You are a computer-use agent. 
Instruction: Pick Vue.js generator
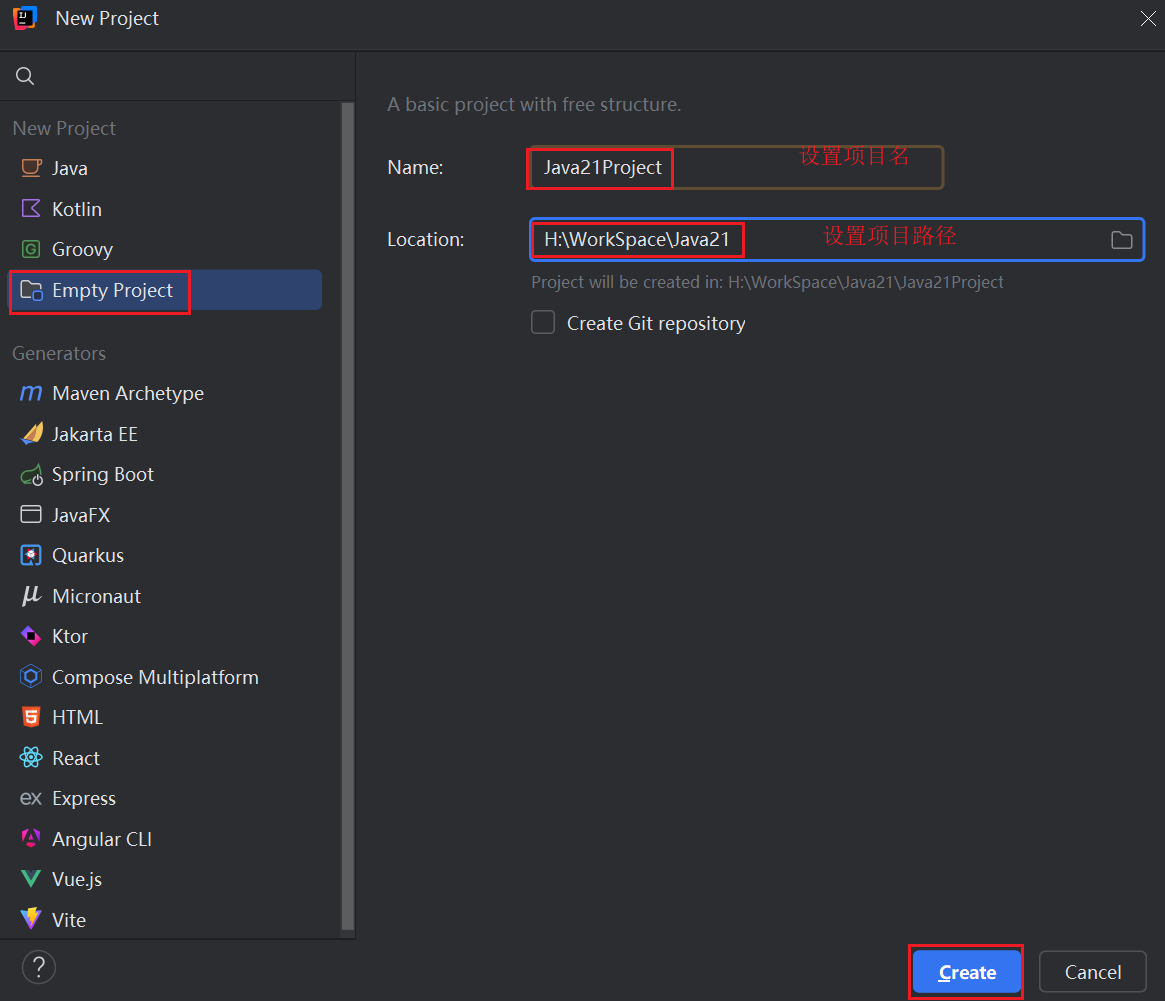165,879
